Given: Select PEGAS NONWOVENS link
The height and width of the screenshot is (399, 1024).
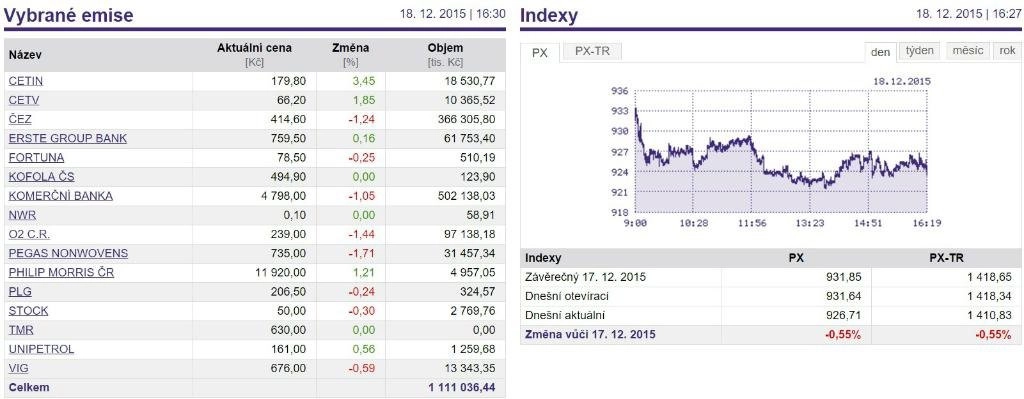Looking at the screenshot, I should point(69,253).
